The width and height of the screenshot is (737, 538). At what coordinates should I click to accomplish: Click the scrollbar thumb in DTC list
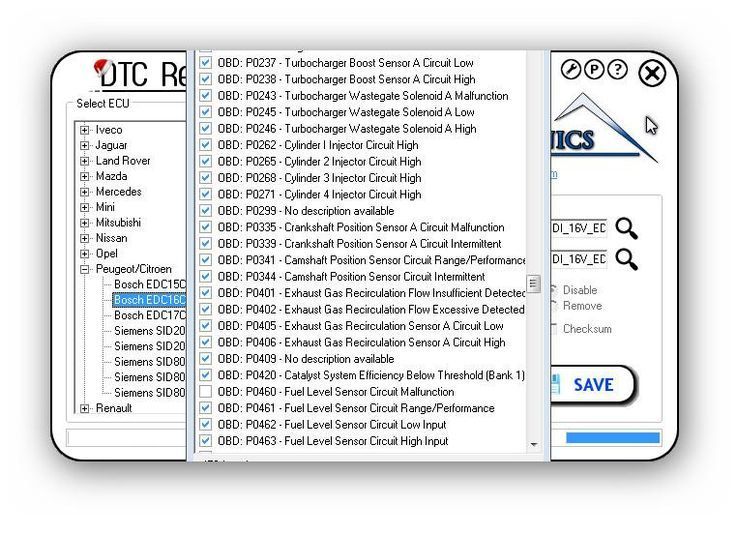[x=533, y=283]
